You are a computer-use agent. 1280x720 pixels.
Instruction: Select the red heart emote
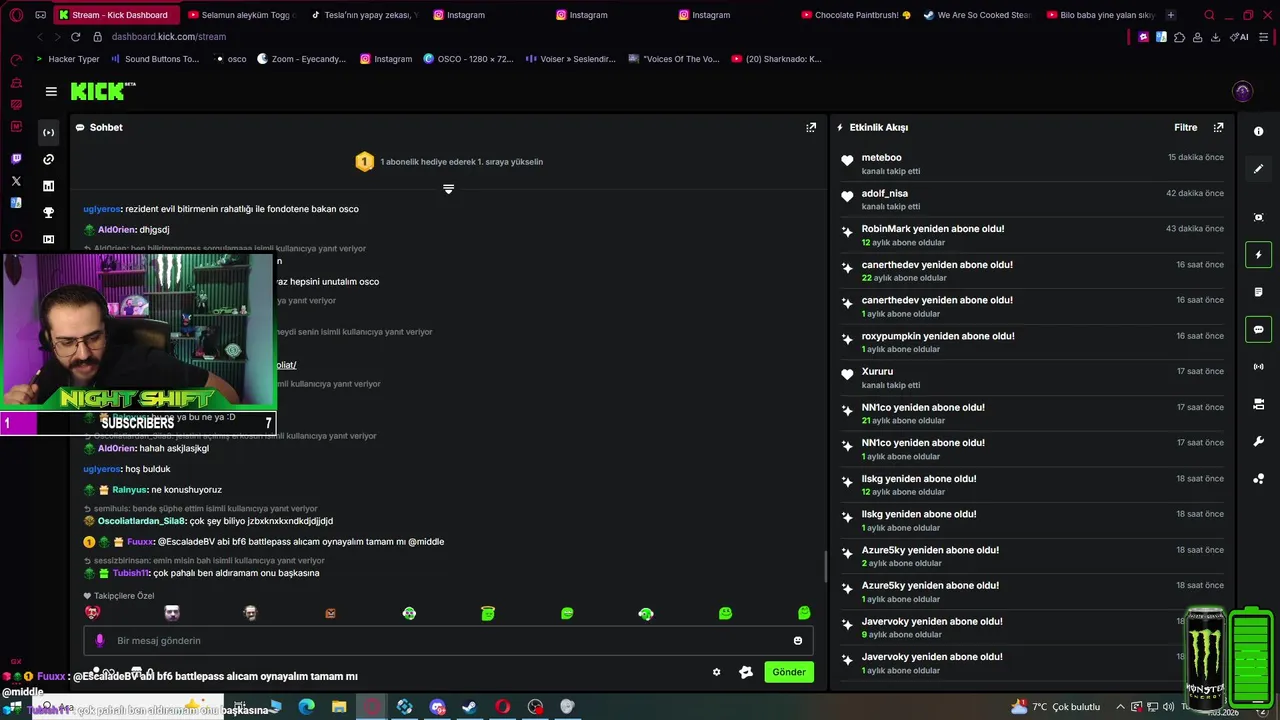pyautogui.click(x=92, y=613)
